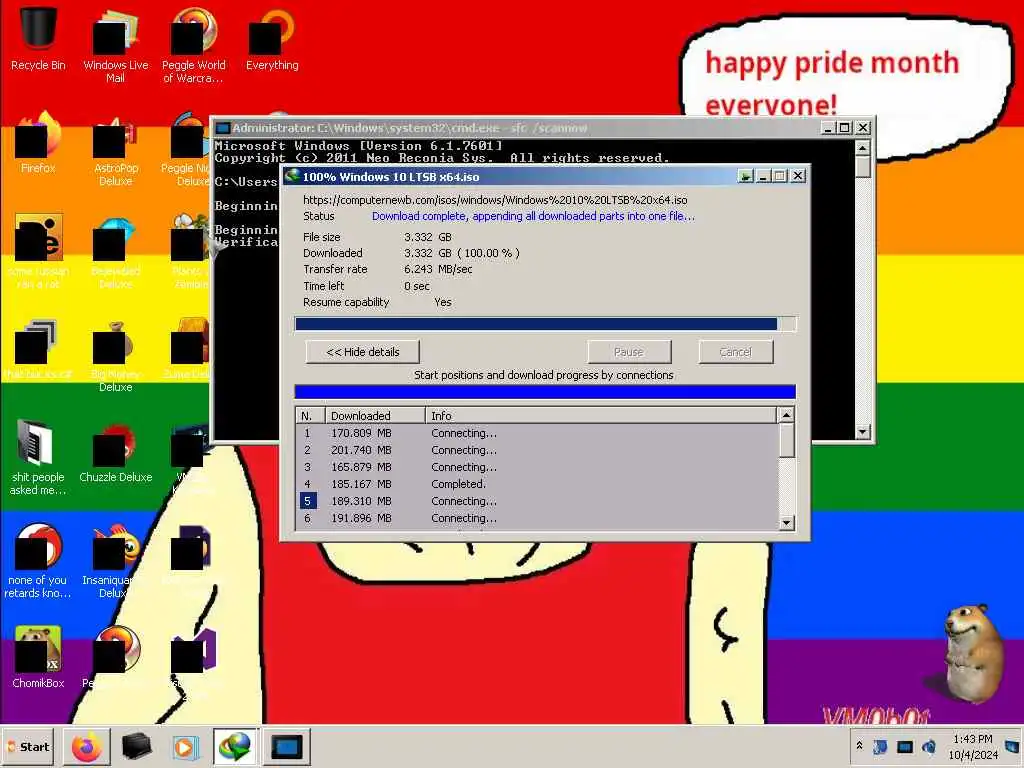
Task: Close the download dialog
Action: (798, 176)
